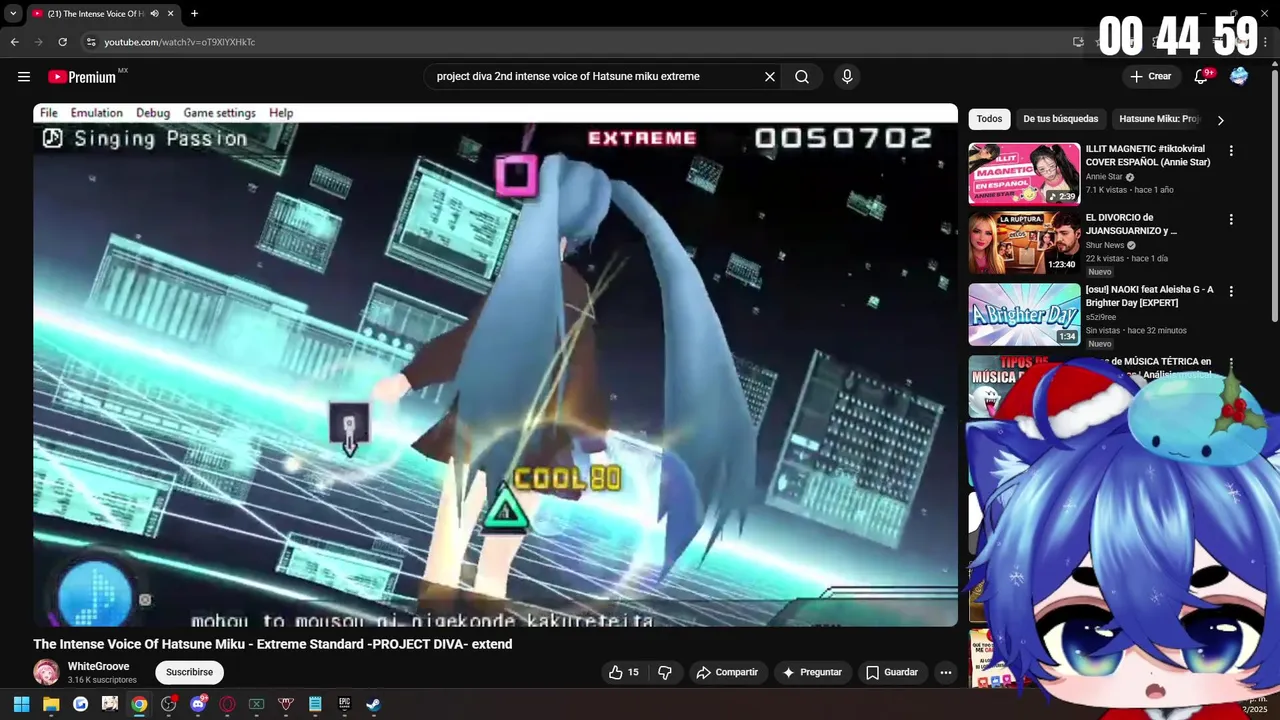Switch to Chrome on the taskbar
This screenshot has height=720, width=1280.
tap(139, 704)
